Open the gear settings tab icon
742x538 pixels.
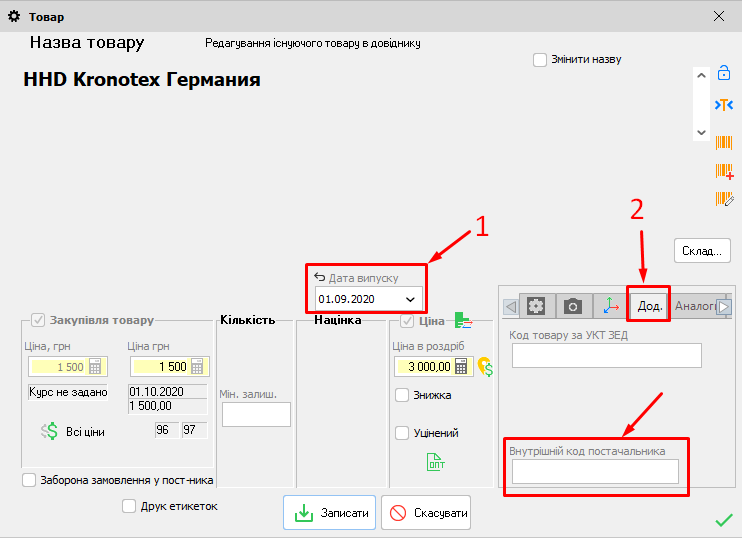[x=537, y=306]
